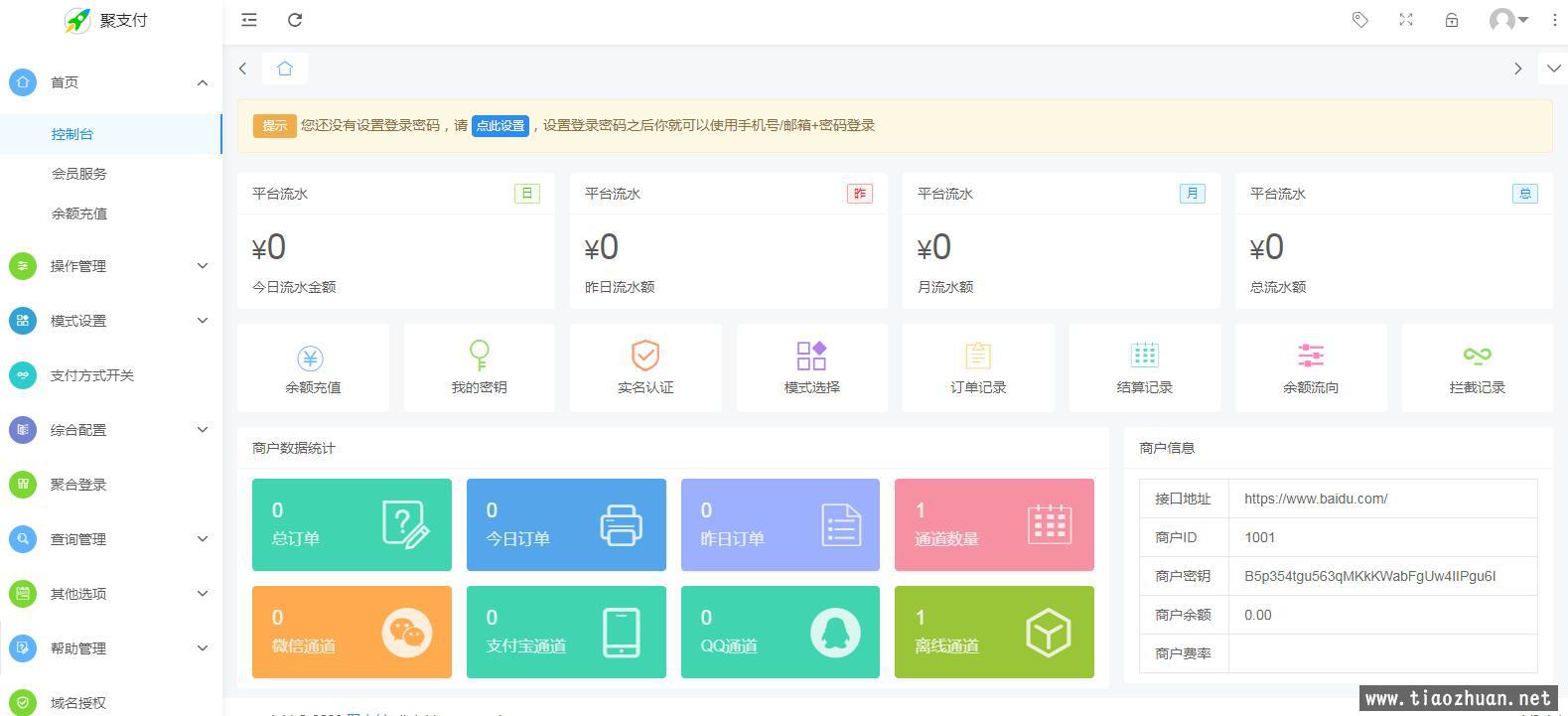Click the QQ通道 penguin card
This screenshot has height=716, width=1568.
pyautogui.click(x=781, y=632)
